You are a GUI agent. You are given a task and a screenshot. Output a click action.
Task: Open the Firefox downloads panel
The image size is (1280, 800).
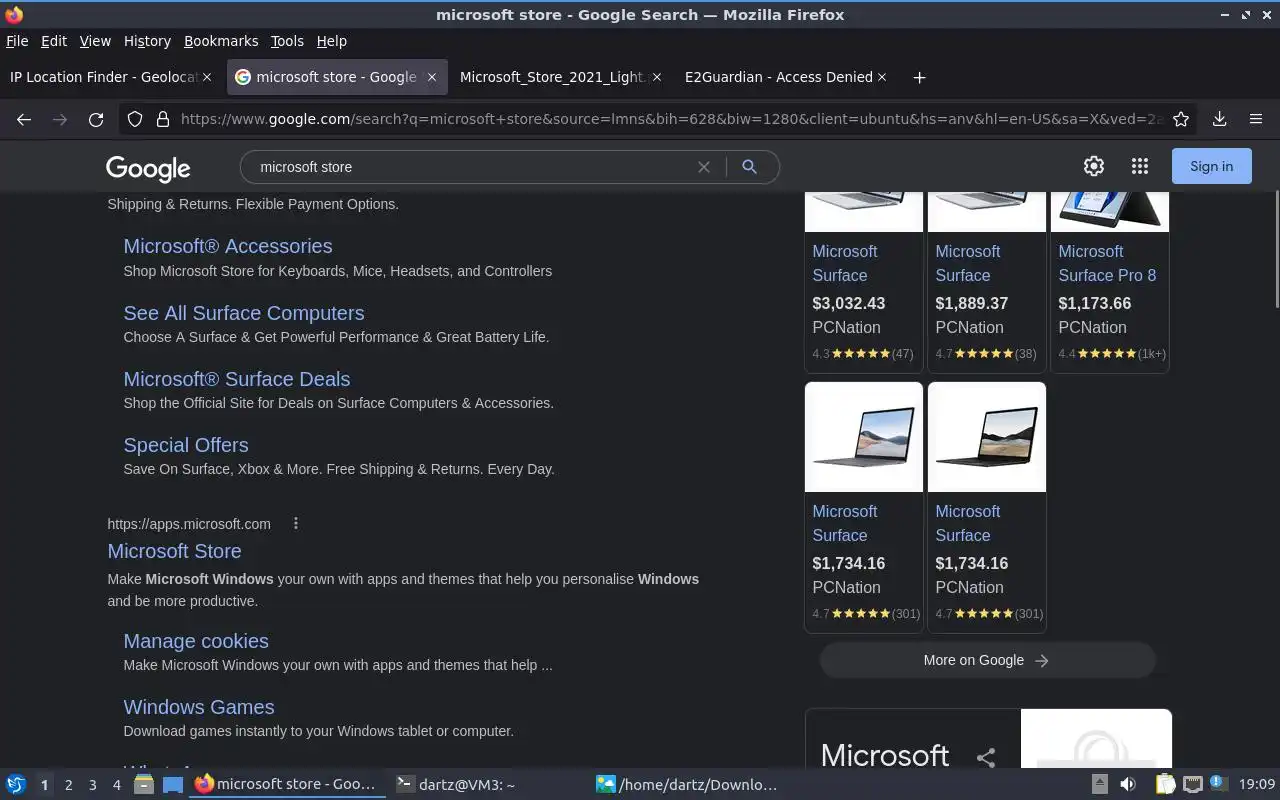point(1220,119)
